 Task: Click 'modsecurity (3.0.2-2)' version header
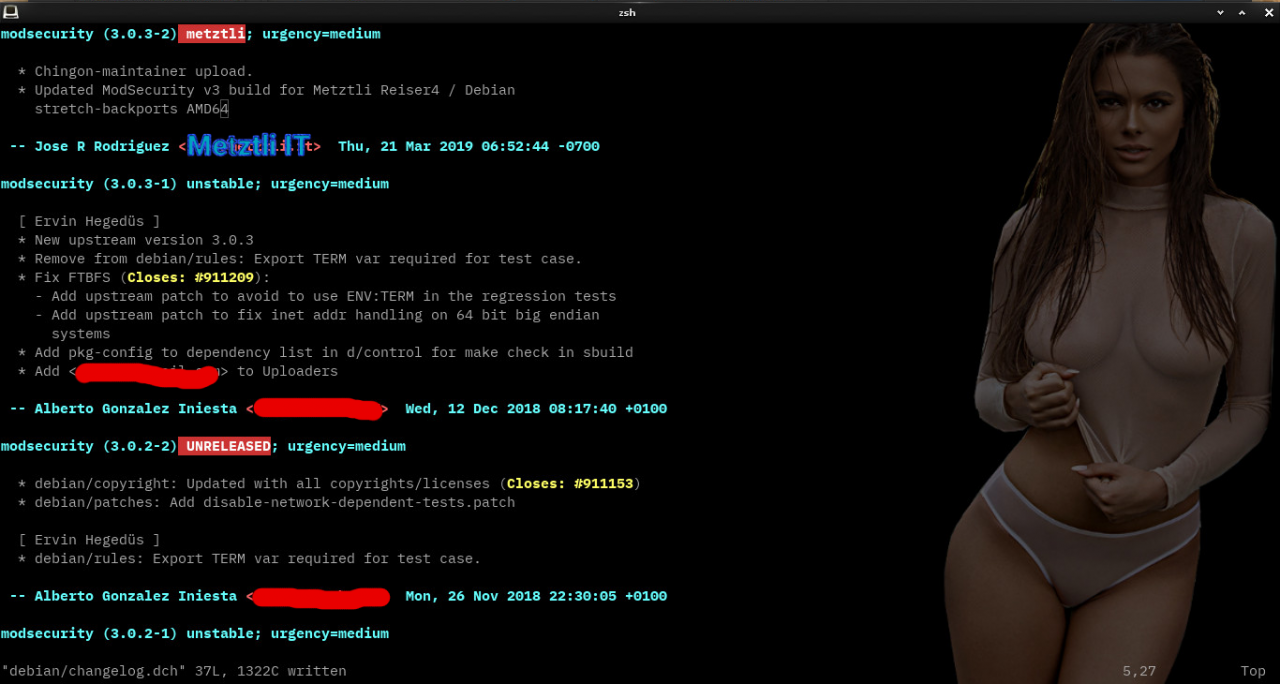coord(89,446)
